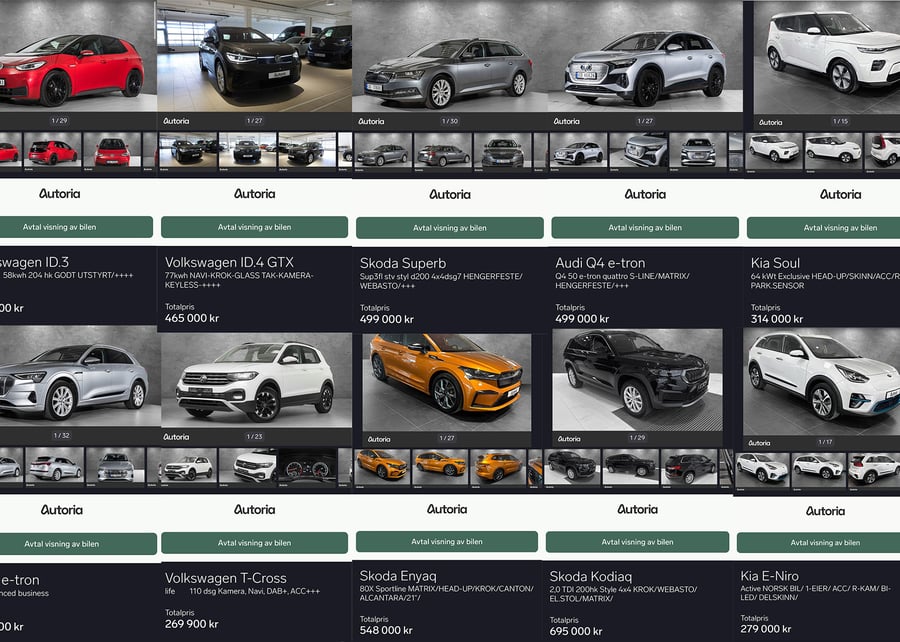Click 'Avtal visning av bilen' above Skoda Kodiaq title

[x=637, y=542]
